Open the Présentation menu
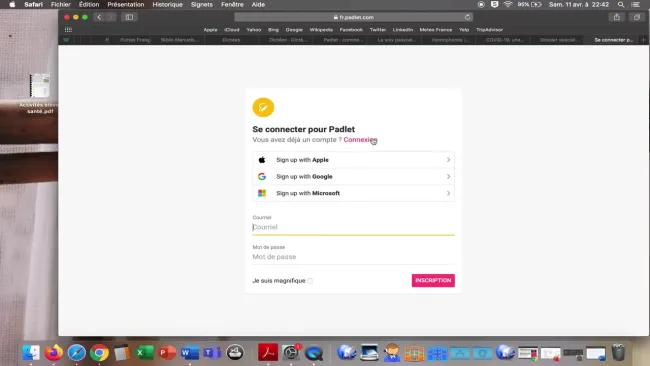 coord(126,5)
